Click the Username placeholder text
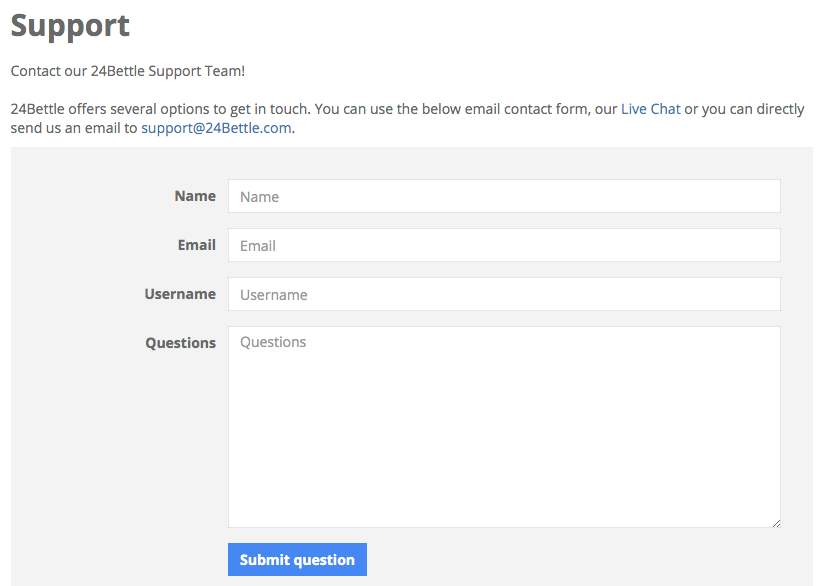The height and width of the screenshot is (586, 823). point(273,295)
